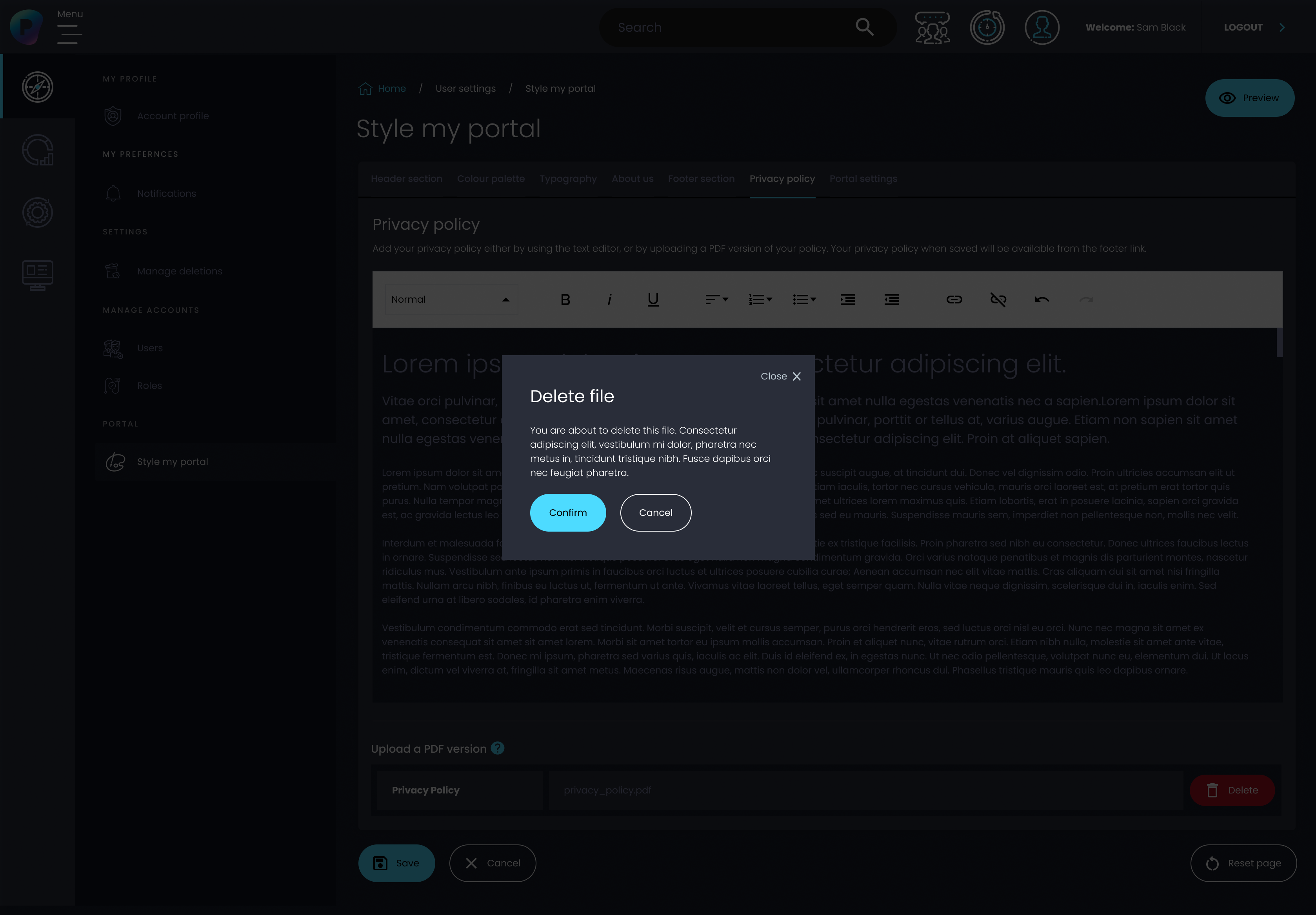Switch to the Colour palette tab

tap(491, 179)
